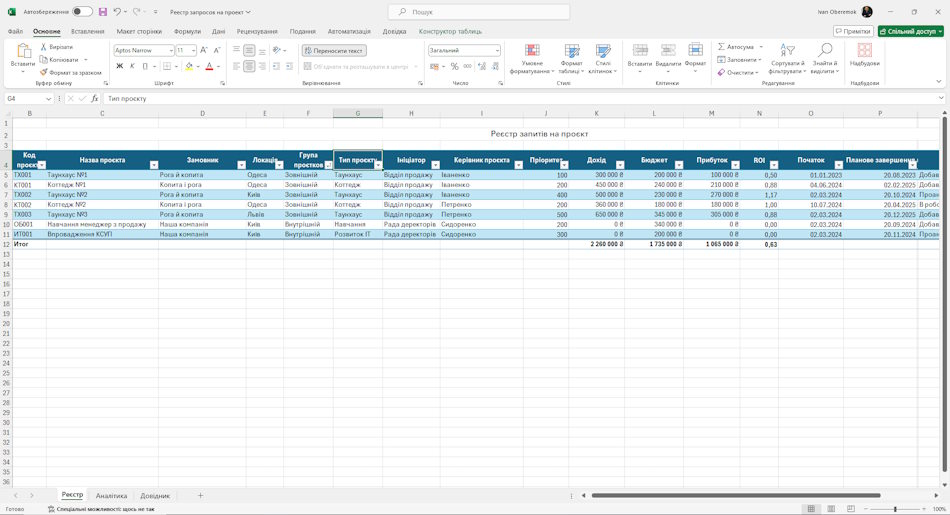This screenshot has width=950, height=515.
Task: Open the Вставлення ribbon tab
Action: click(88, 32)
